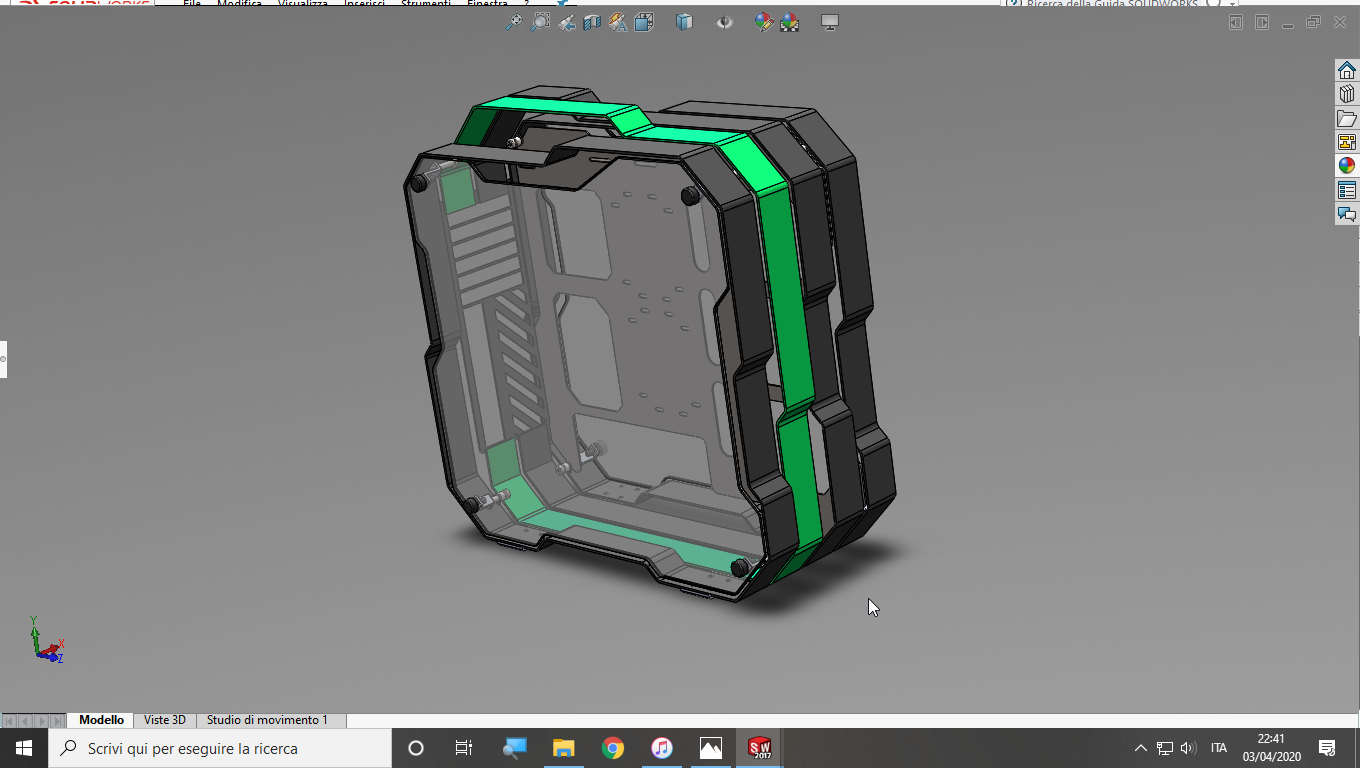Open Appearances, Scenes and Decals color ball
The width and height of the screenshot is (1360, 768).
1347,166
